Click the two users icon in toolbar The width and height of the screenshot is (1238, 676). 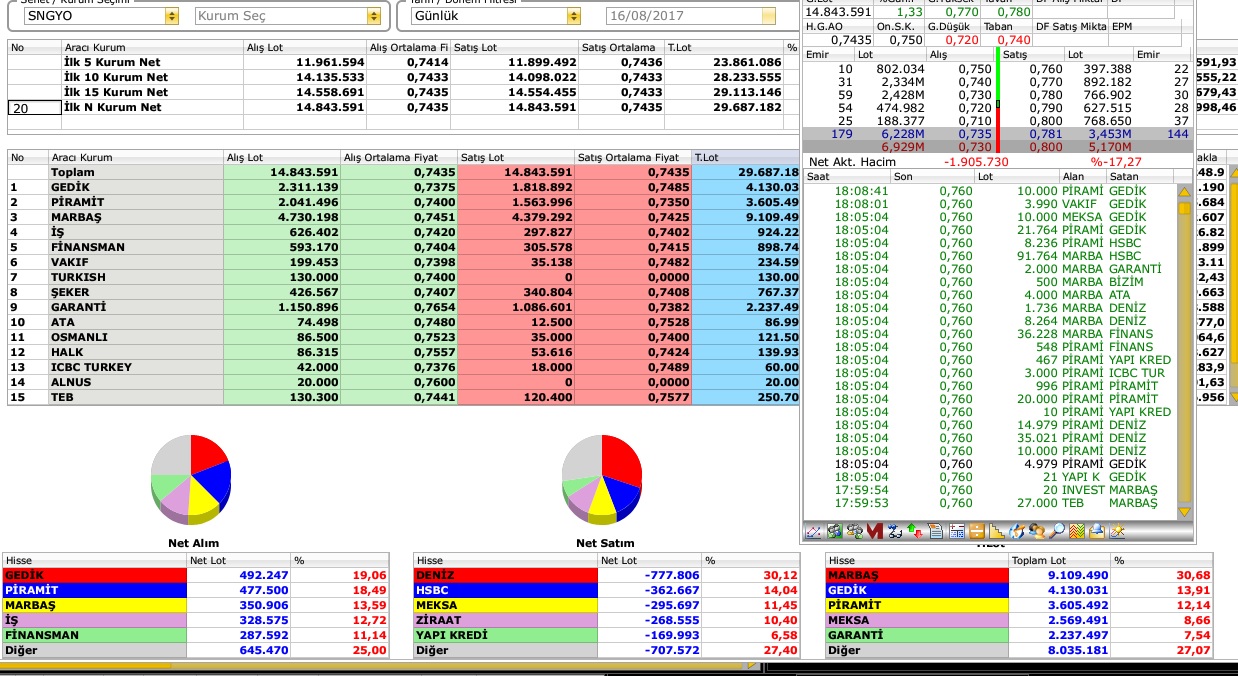coord(1037,531)
